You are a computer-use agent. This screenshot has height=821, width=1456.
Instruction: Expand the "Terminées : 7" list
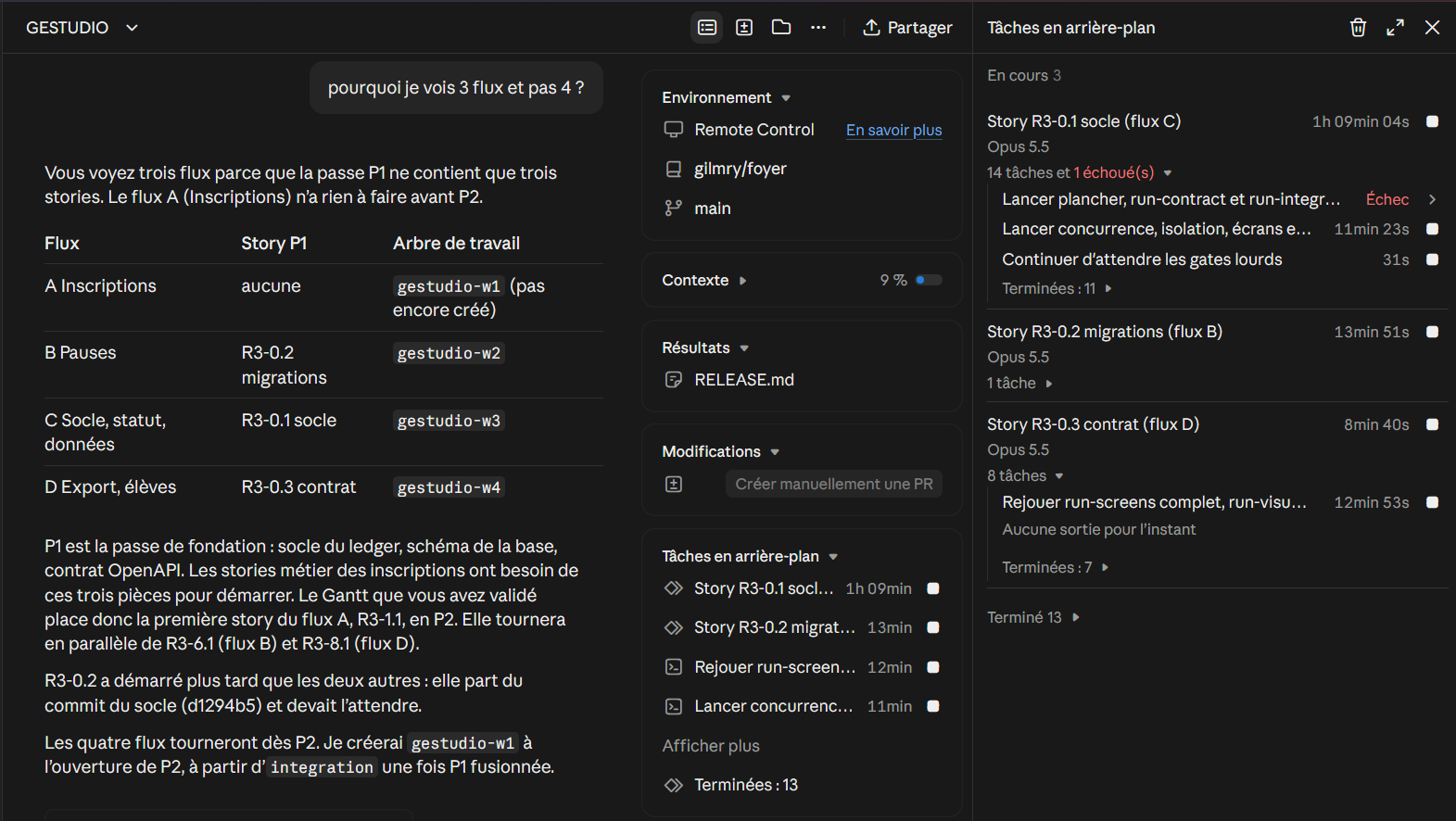tap(1105, 567)
